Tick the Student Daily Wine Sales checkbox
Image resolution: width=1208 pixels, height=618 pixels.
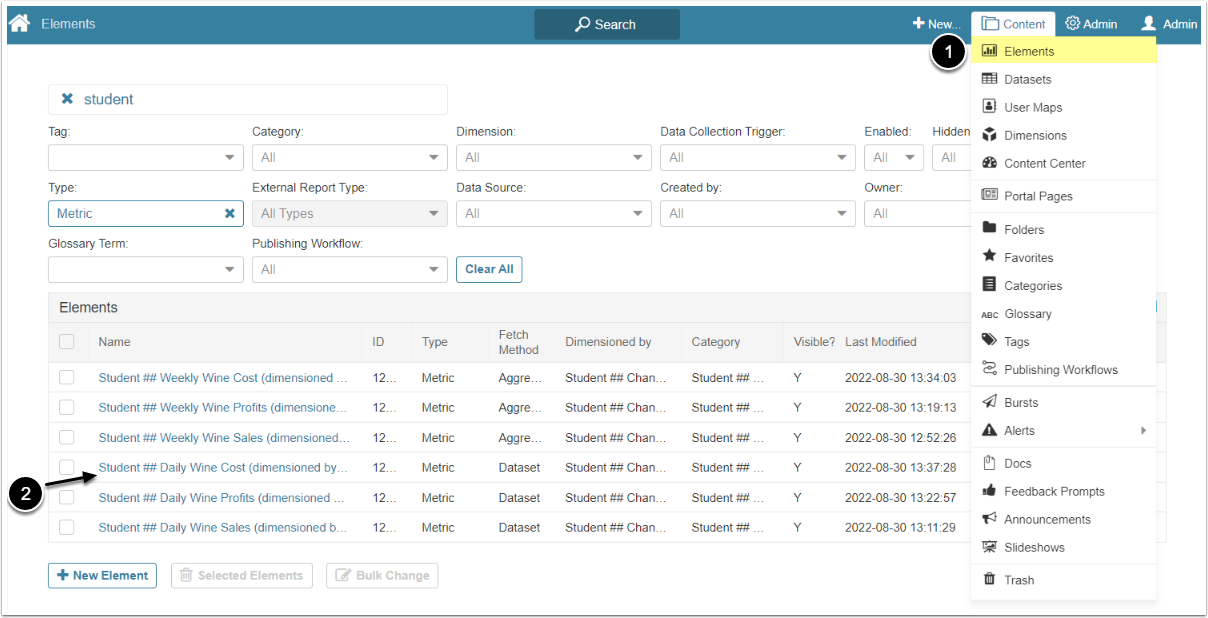pyautogui.click(x=66, y=528)
